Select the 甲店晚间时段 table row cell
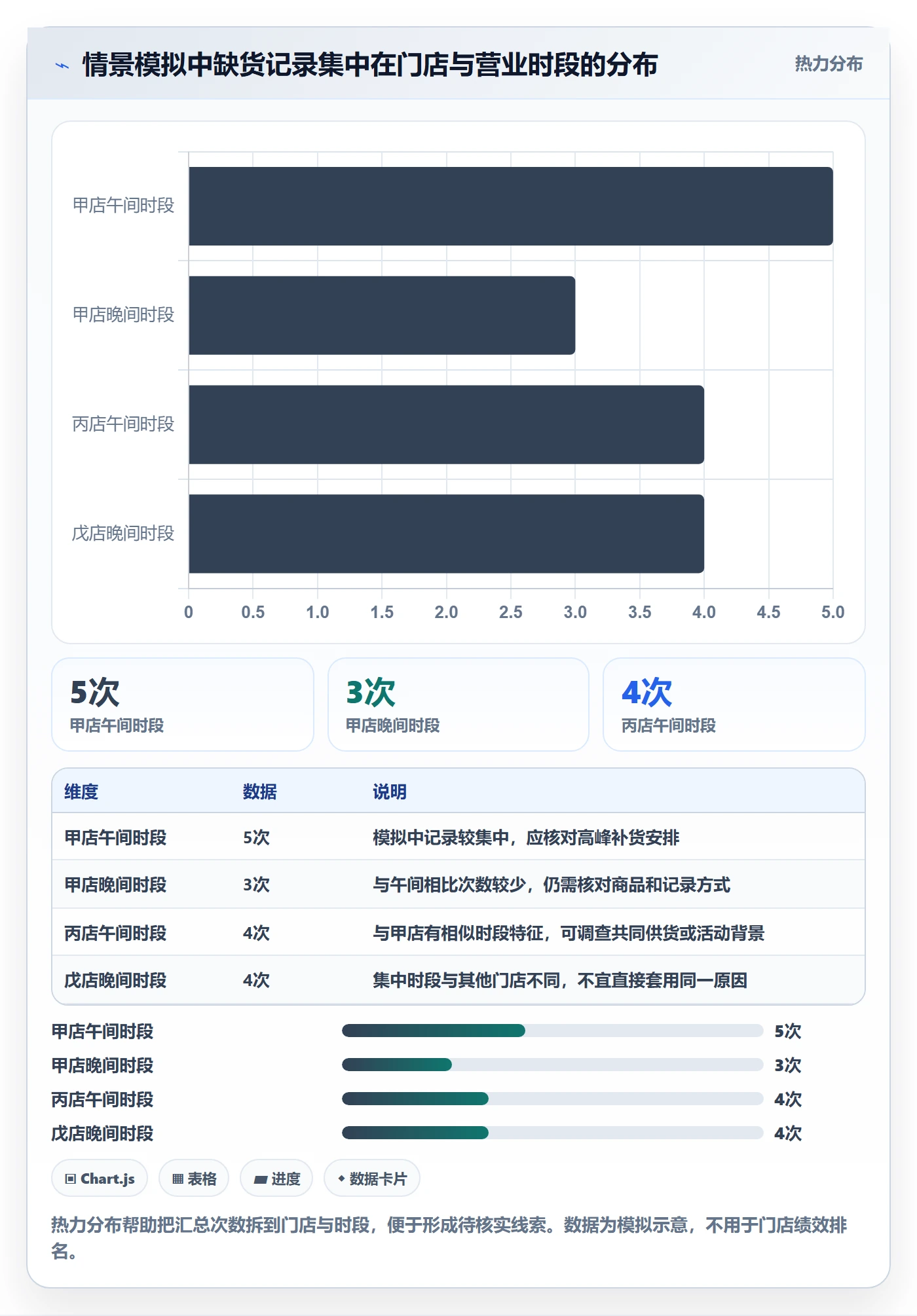 point(115,885)
